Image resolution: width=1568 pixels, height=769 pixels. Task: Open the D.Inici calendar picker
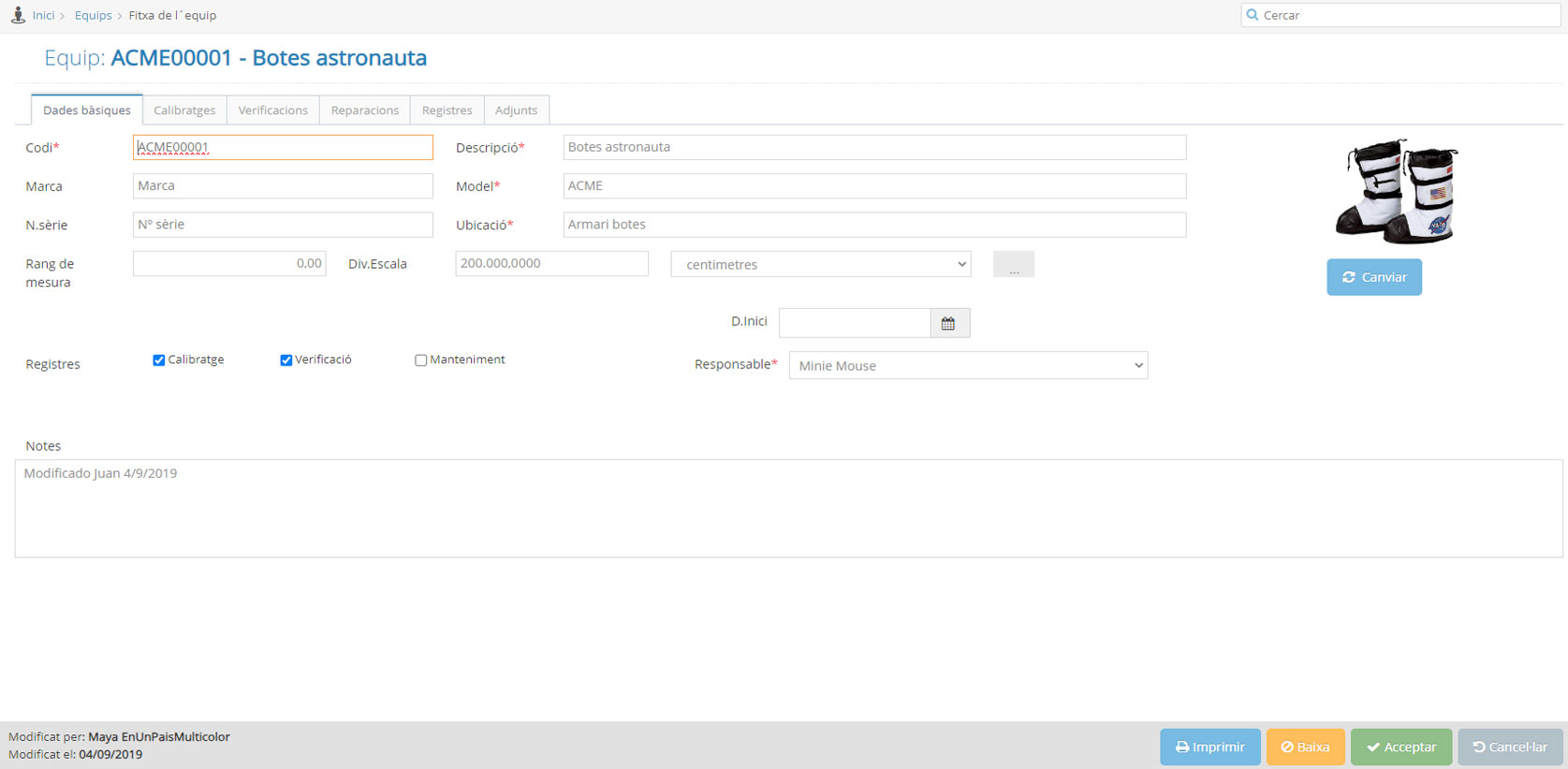point(949,323)
